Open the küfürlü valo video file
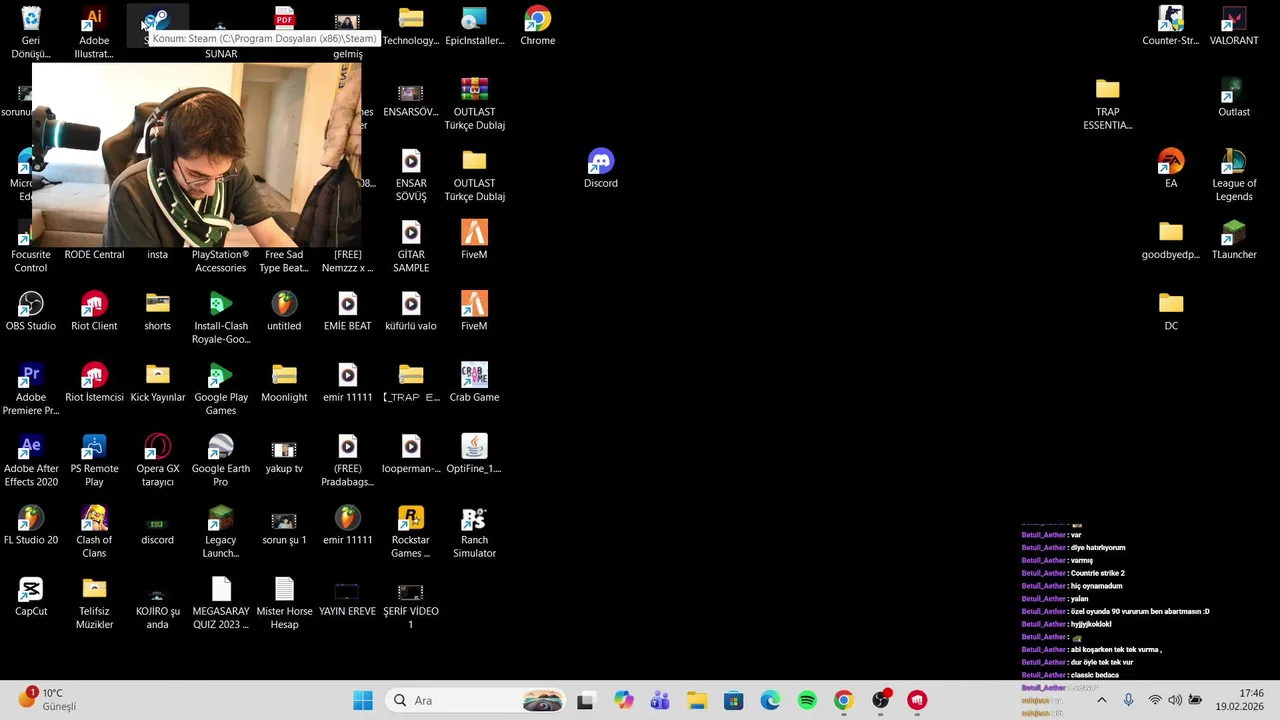Viewport: 1280px width, 720px height. coord(411,311)
